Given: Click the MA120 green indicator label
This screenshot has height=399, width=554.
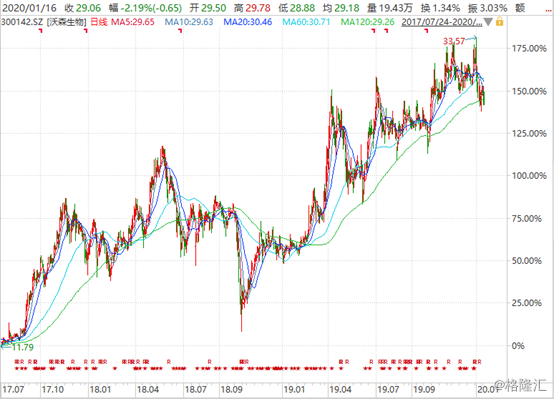Looking at the screenshot, I should (x=367, y=22).
